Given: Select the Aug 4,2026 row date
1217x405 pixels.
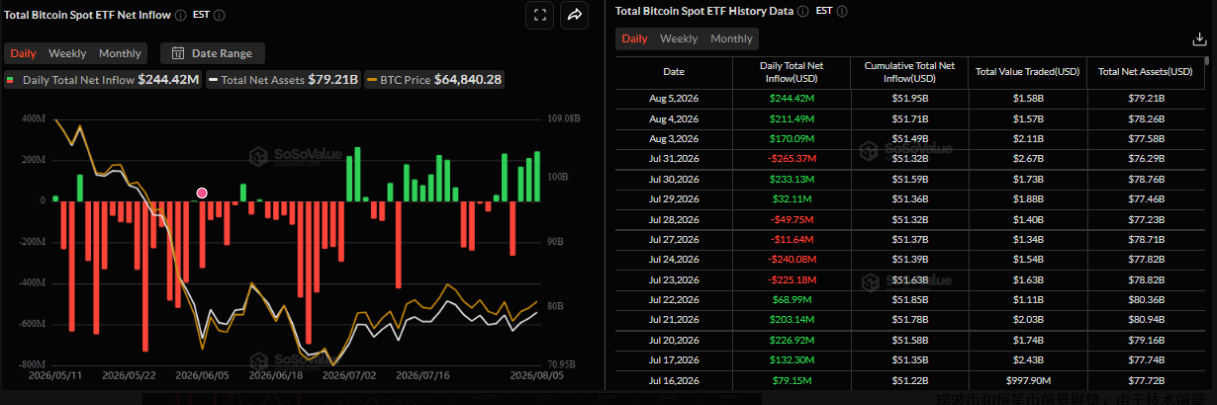Looking at the screenshot, I should tap(674, 118).
